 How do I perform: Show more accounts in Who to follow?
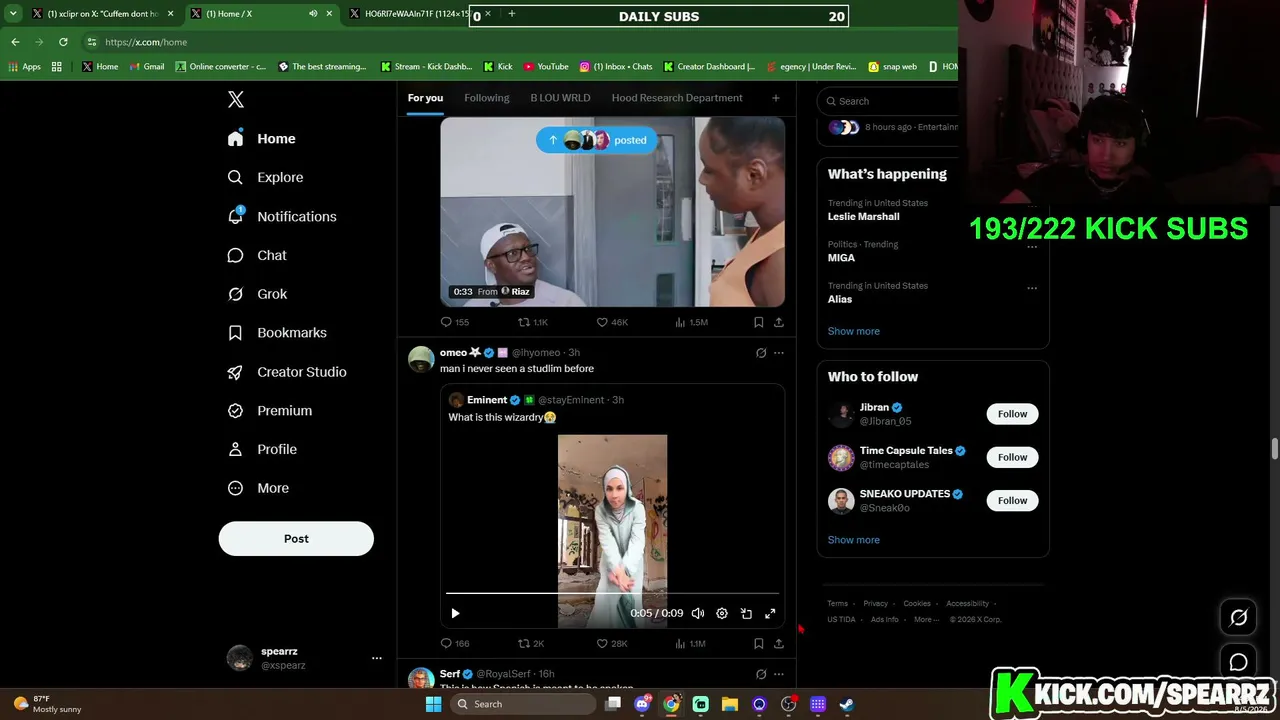(853, 540)
